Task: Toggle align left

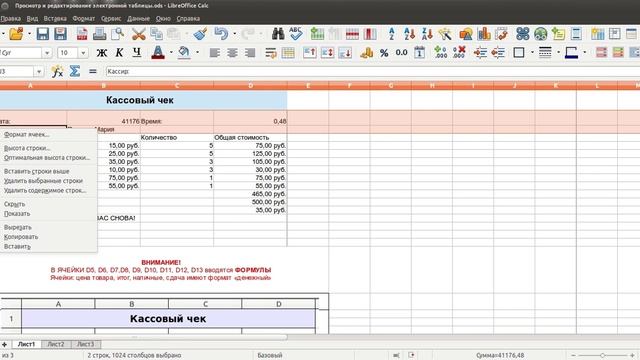Action: (214, 52)
